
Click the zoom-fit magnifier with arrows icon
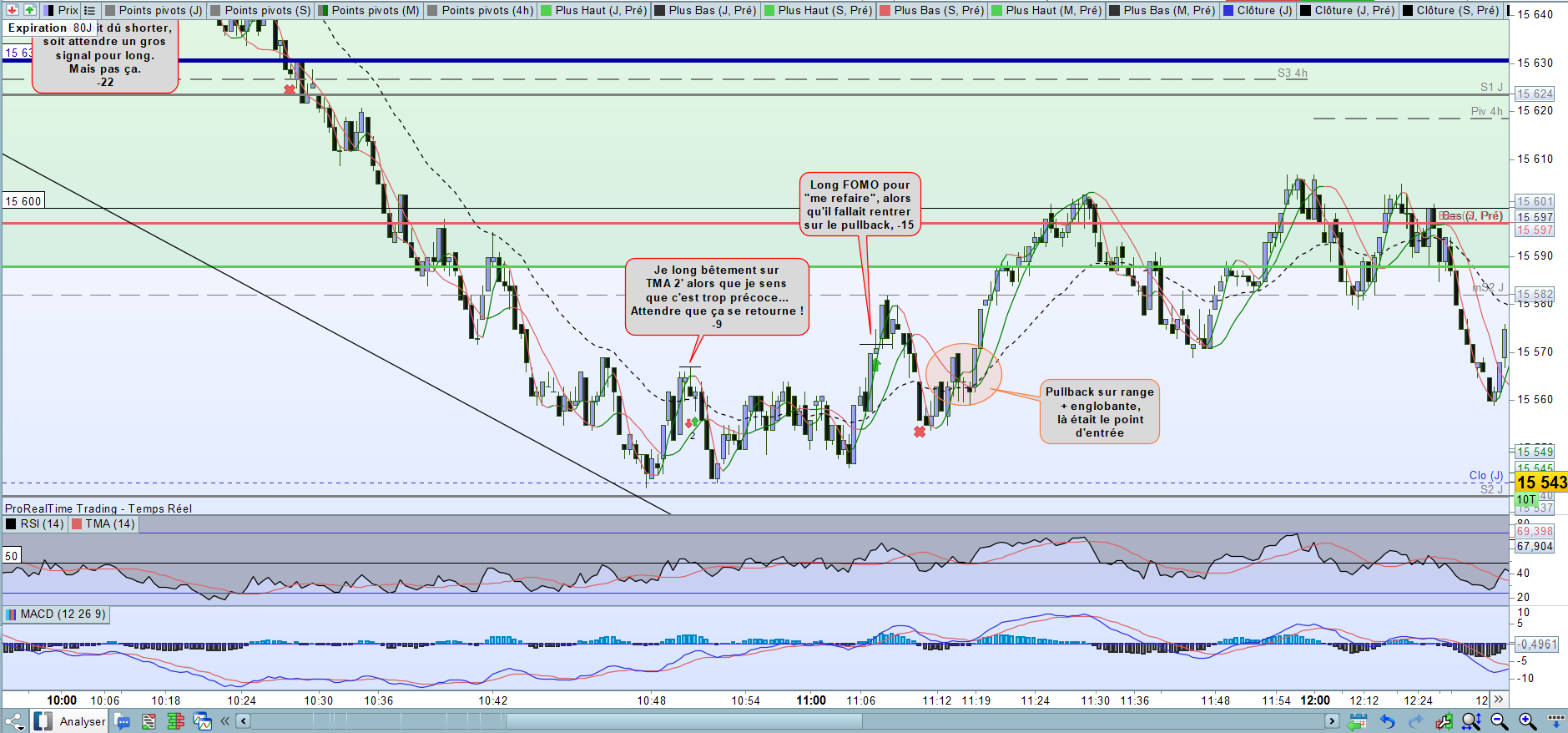(x=1471, y=721)
